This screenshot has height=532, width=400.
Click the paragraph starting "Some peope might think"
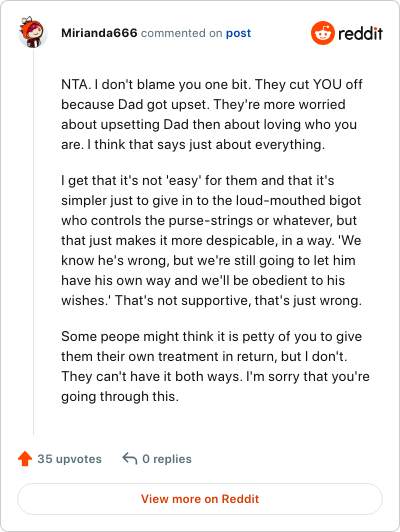pyautogui.click(x=215, y=366)
